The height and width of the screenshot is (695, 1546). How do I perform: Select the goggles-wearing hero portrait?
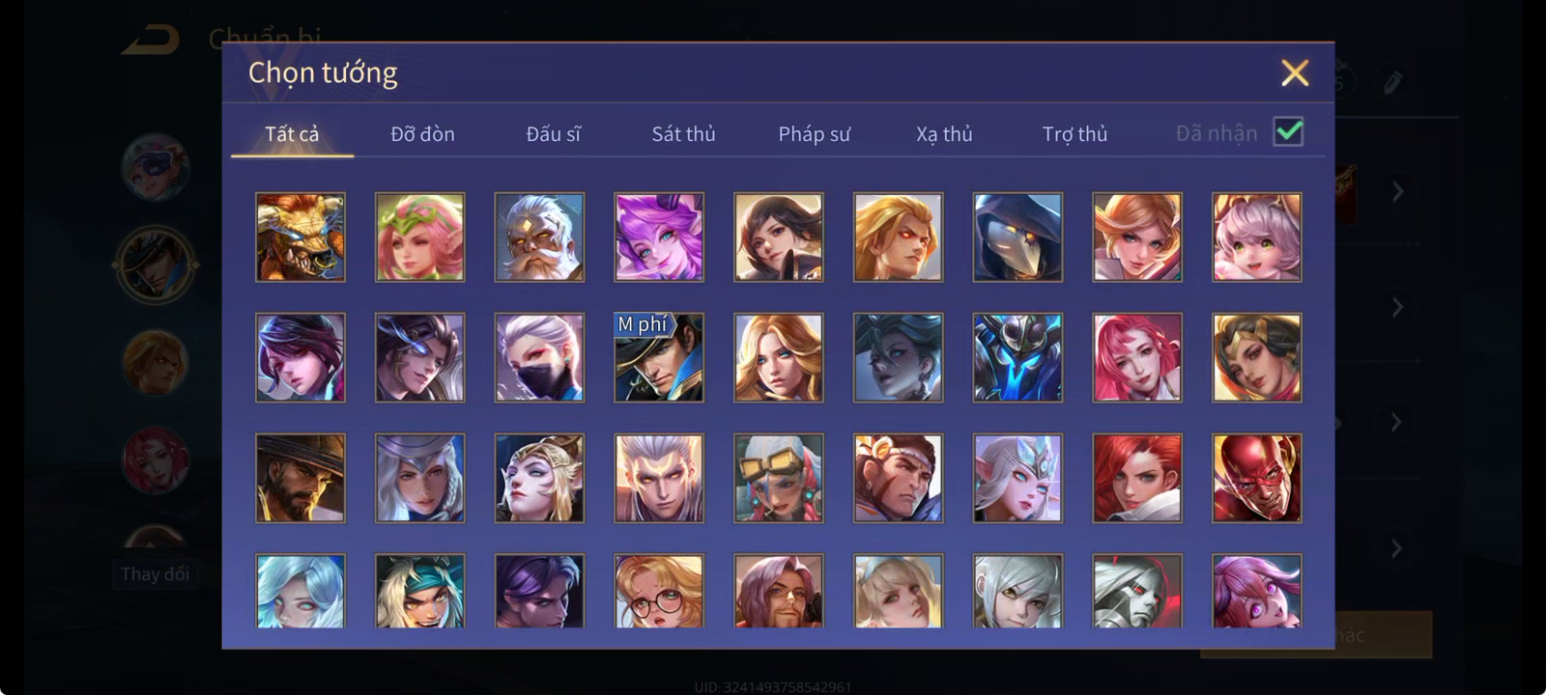779,478
